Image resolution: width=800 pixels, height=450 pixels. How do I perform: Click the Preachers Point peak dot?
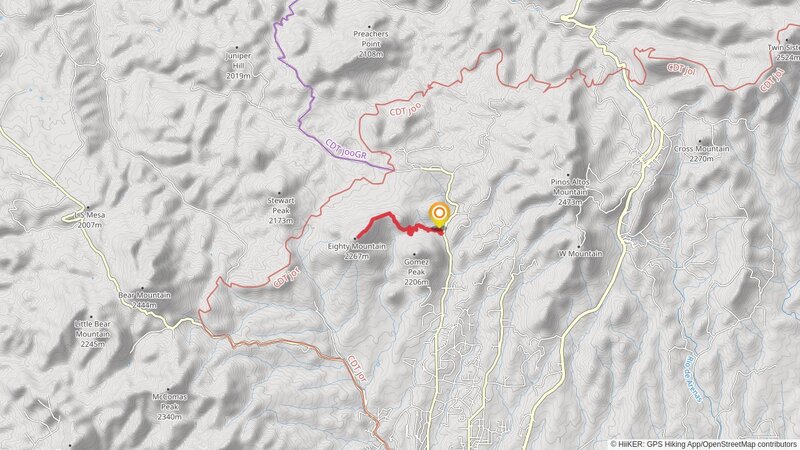(x=370, y=27)
